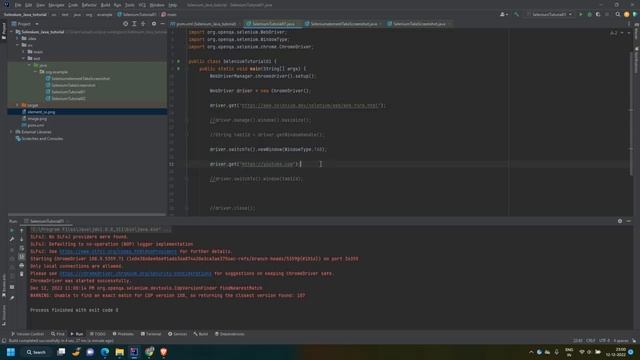The height and width of the screenshot is (360, 640).
Task: Click the Project tree horizontal scrollbar
Action: [87, 214]
